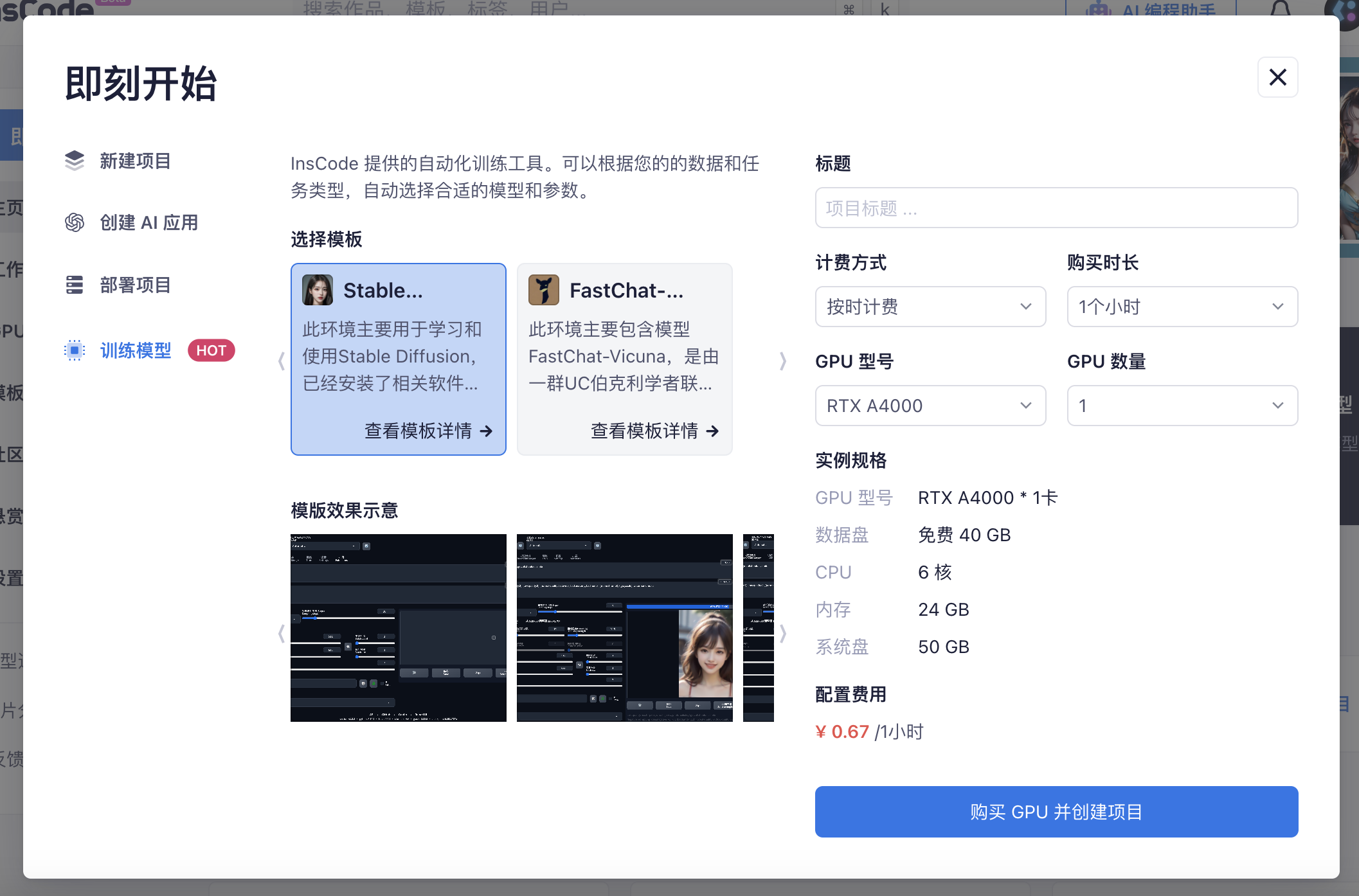1359x896 pixels.
Task: Click the AI swirl icon beside 创建 AI 应用
Action: click(x=75, y=222)
